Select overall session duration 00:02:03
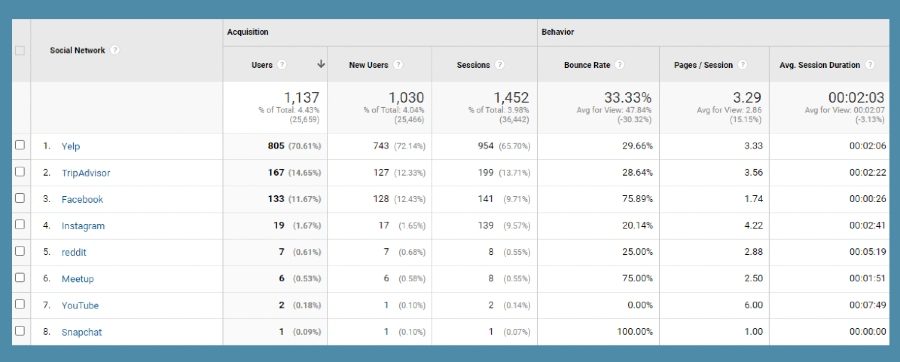The image size is (900, 362). 856,98
